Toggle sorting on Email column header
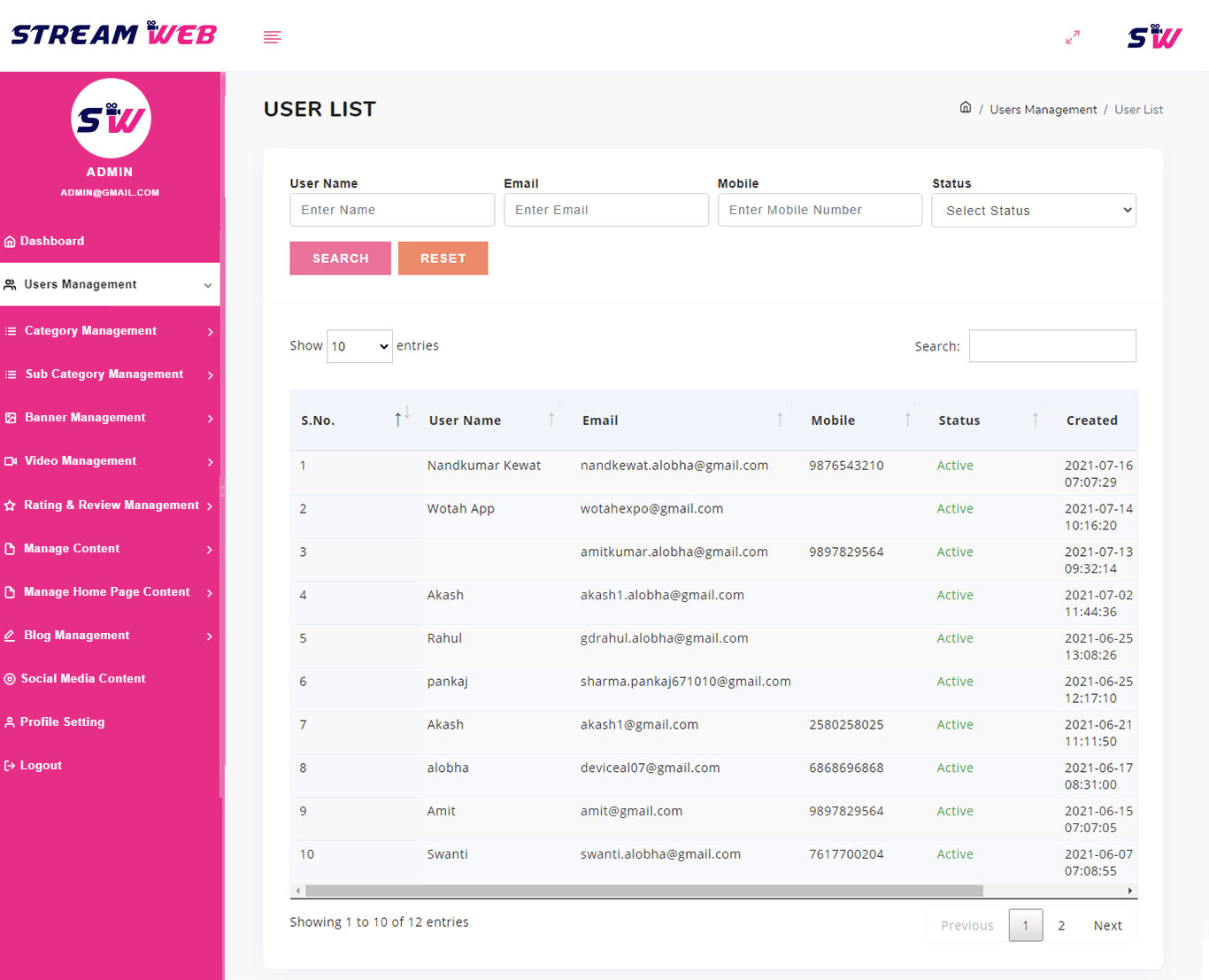This screenshot has height=980, width=1209. pos(780,420)
